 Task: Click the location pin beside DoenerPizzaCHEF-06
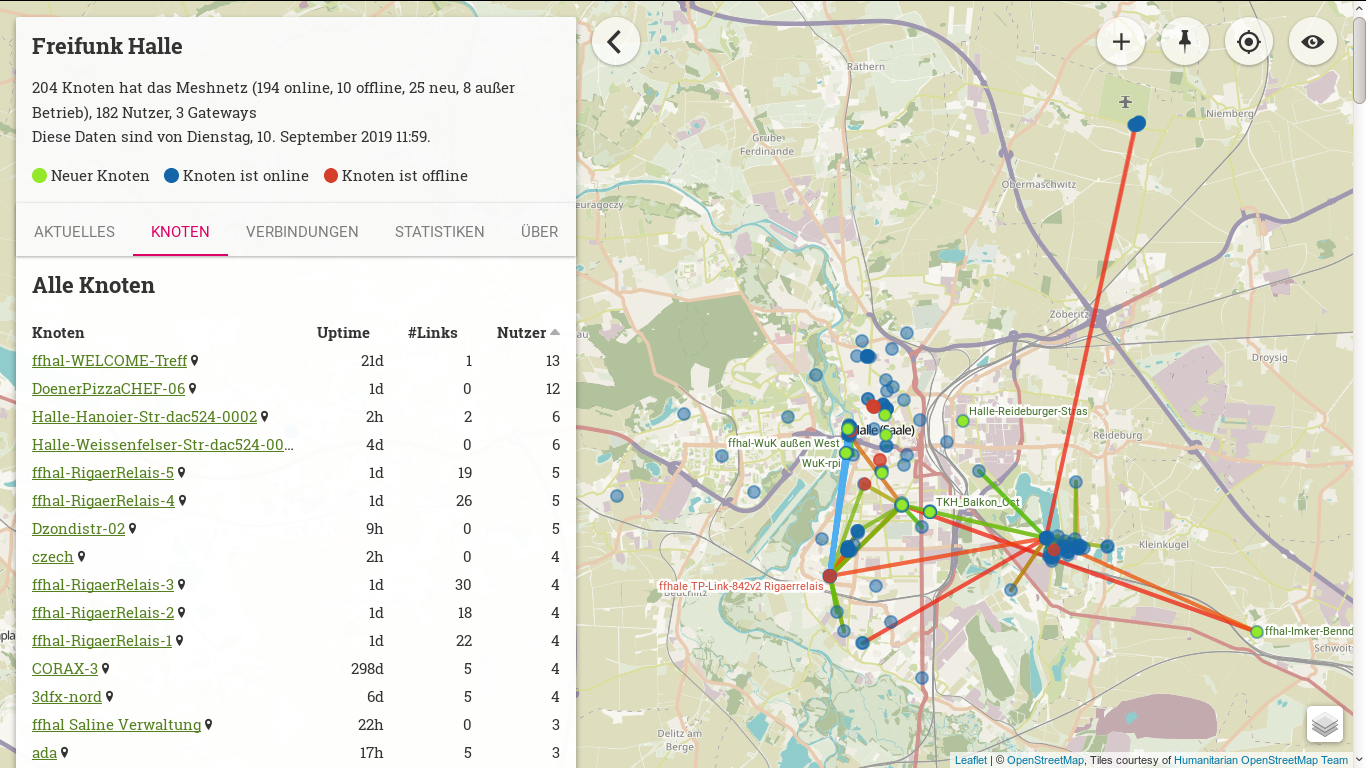coord(194,388)
